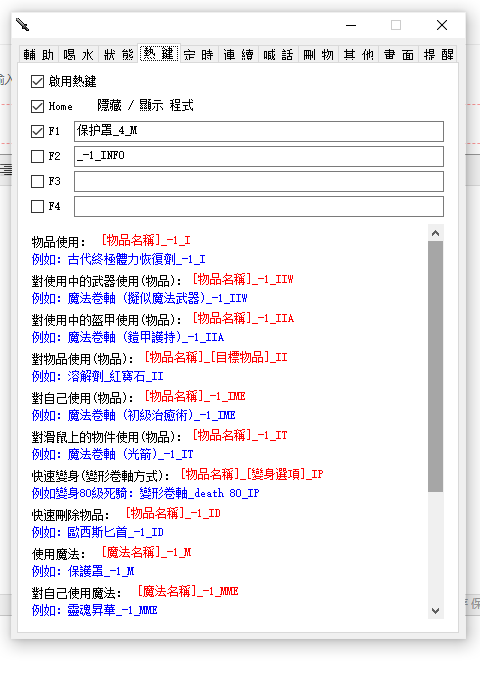Focus the F2 field containing _-1_INFO
Image resolution: width=480 pixels, height=674 pixels.
[259, 156]
